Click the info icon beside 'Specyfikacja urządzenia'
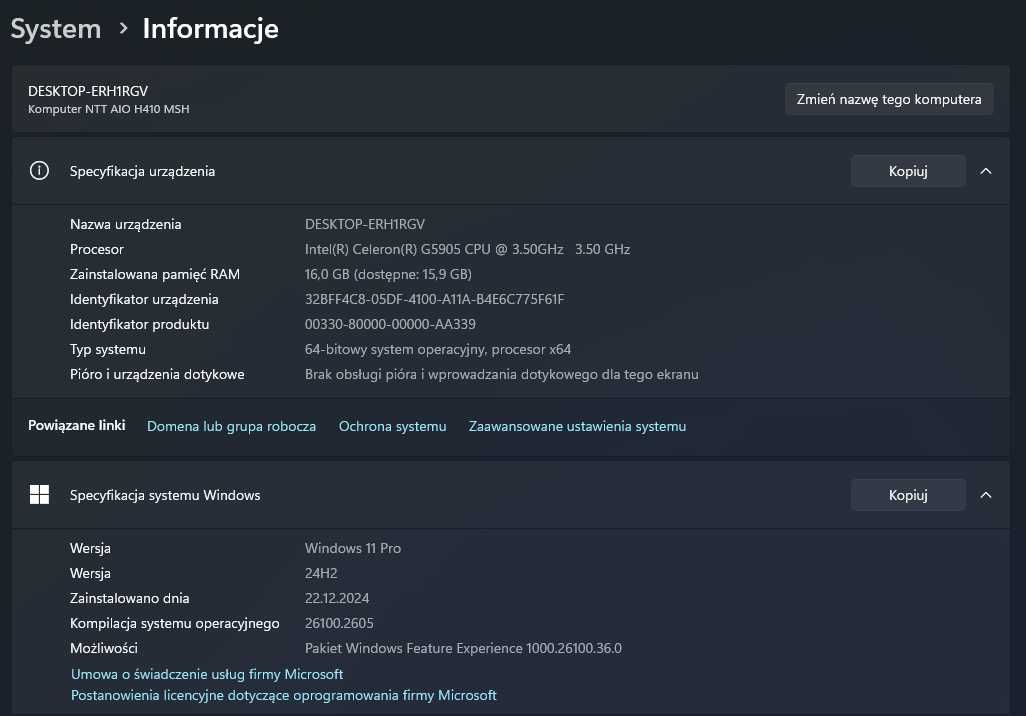Viewport: 1026px width, 716px height. pyautogui.click(x=39, y=171)
